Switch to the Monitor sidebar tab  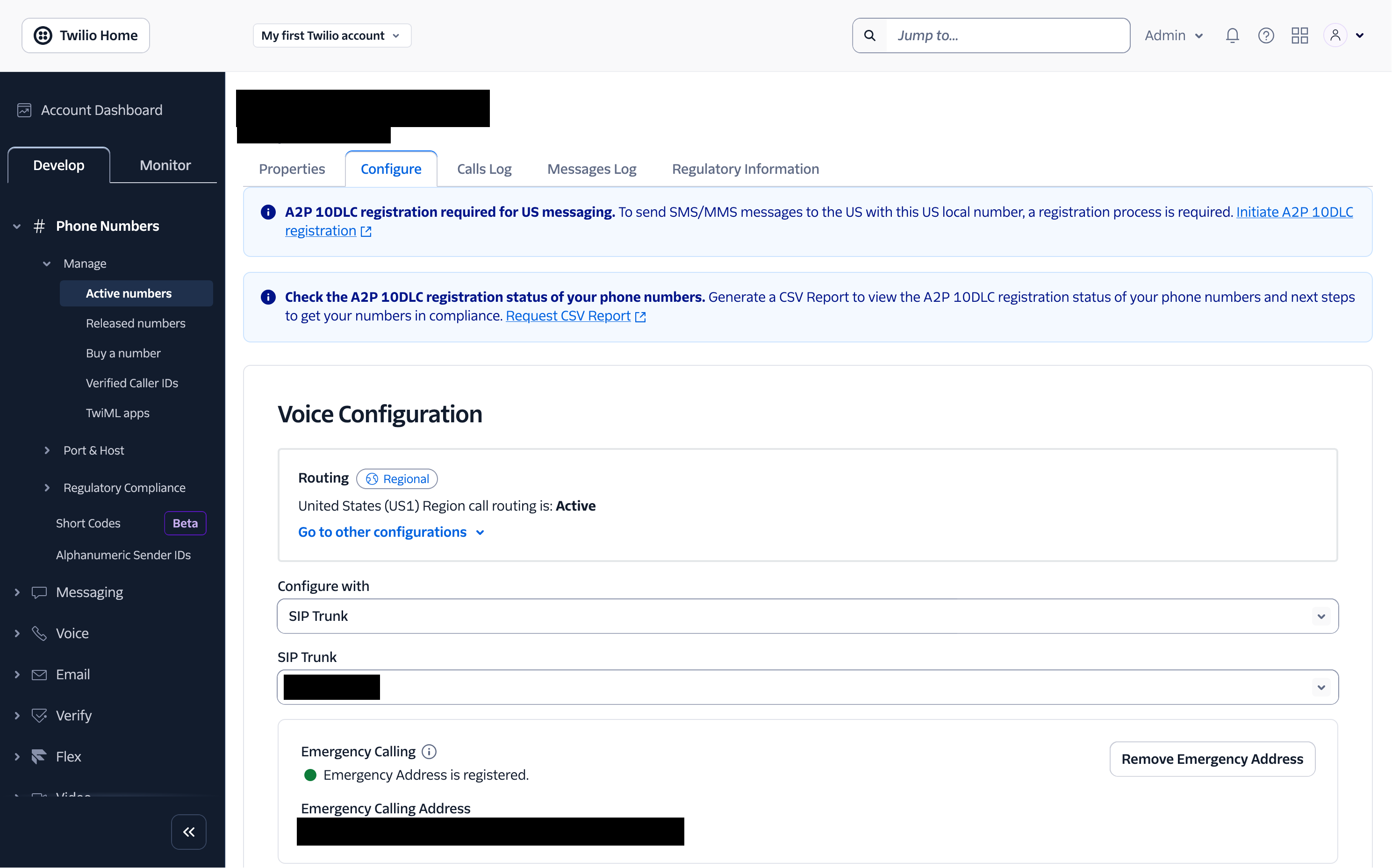click(x=165, y=165)
